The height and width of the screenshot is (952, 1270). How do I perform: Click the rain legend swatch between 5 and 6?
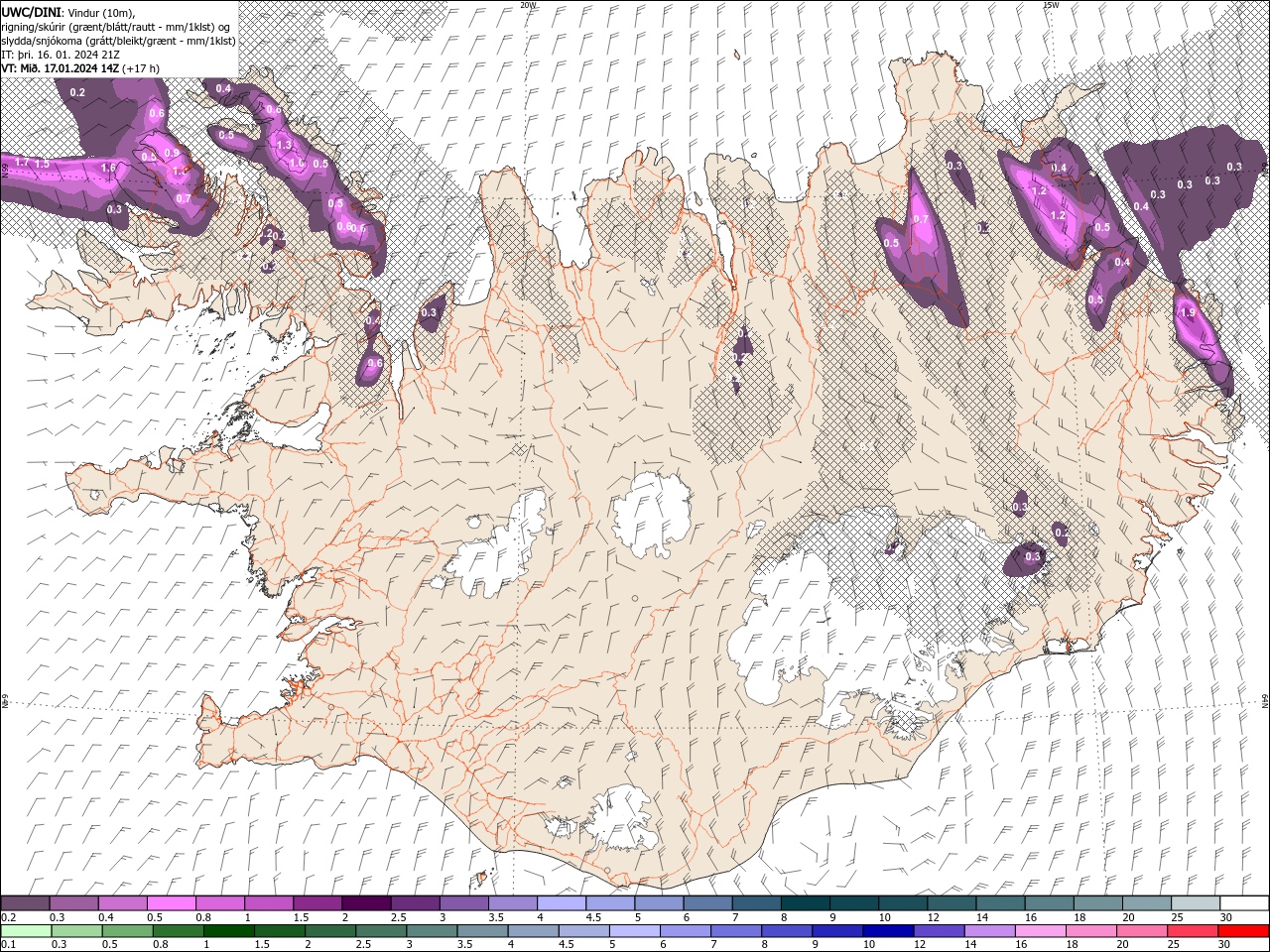click(635, 931)
